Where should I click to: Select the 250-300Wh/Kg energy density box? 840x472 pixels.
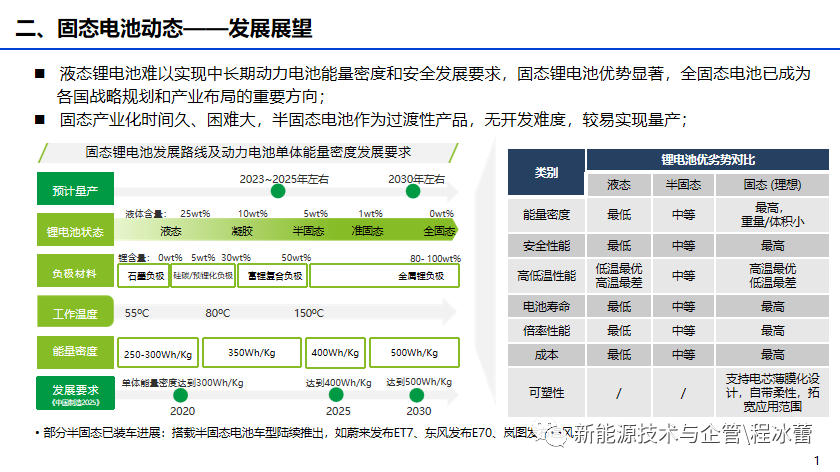point(159,353)
